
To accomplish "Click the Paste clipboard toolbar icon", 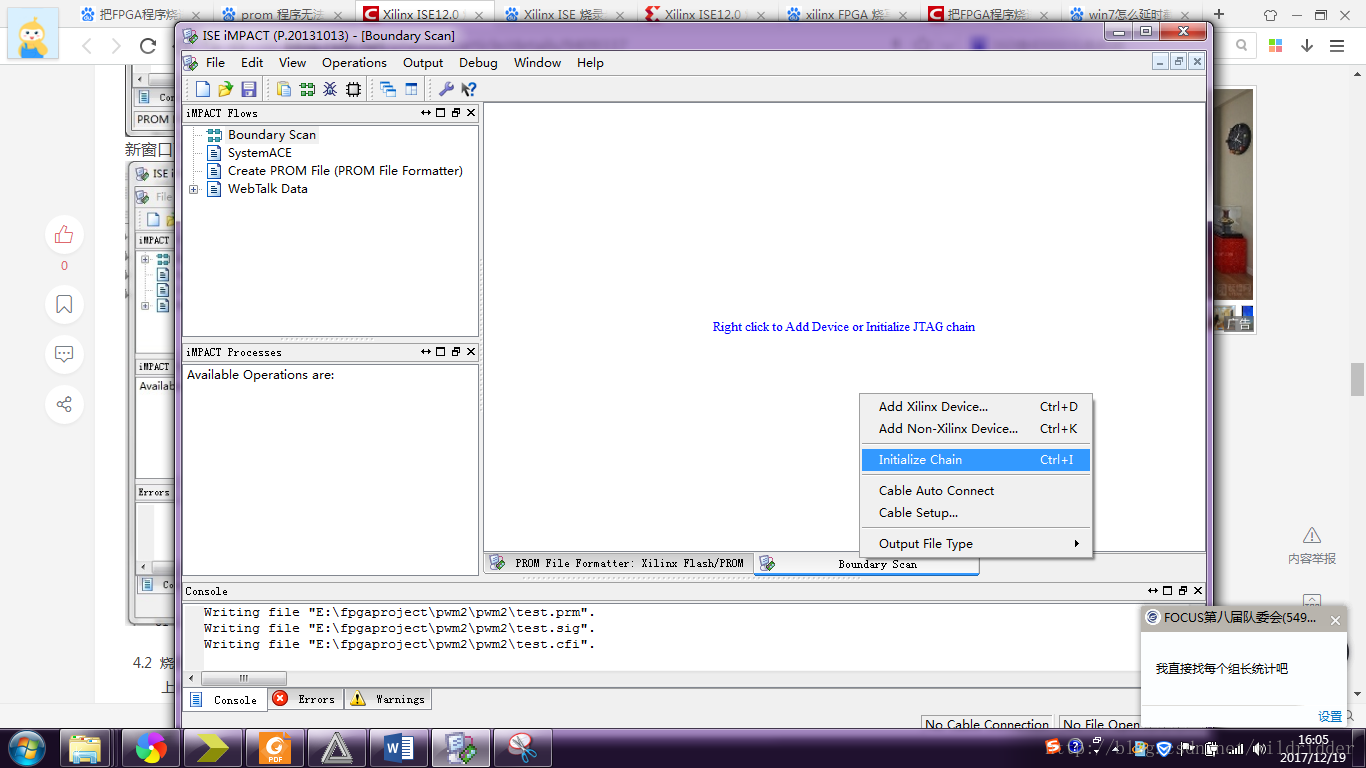I will 284,89.
